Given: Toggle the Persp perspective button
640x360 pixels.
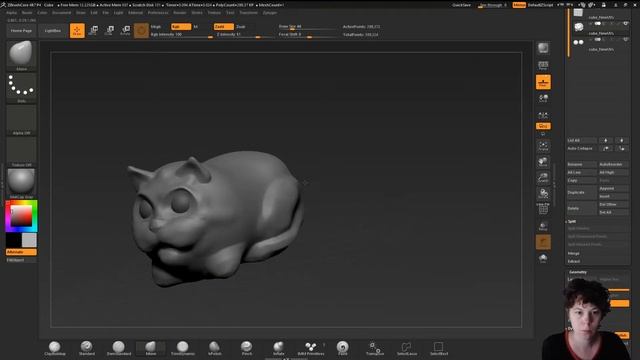Looking at the screenshot, I should [x=543, y=65].
